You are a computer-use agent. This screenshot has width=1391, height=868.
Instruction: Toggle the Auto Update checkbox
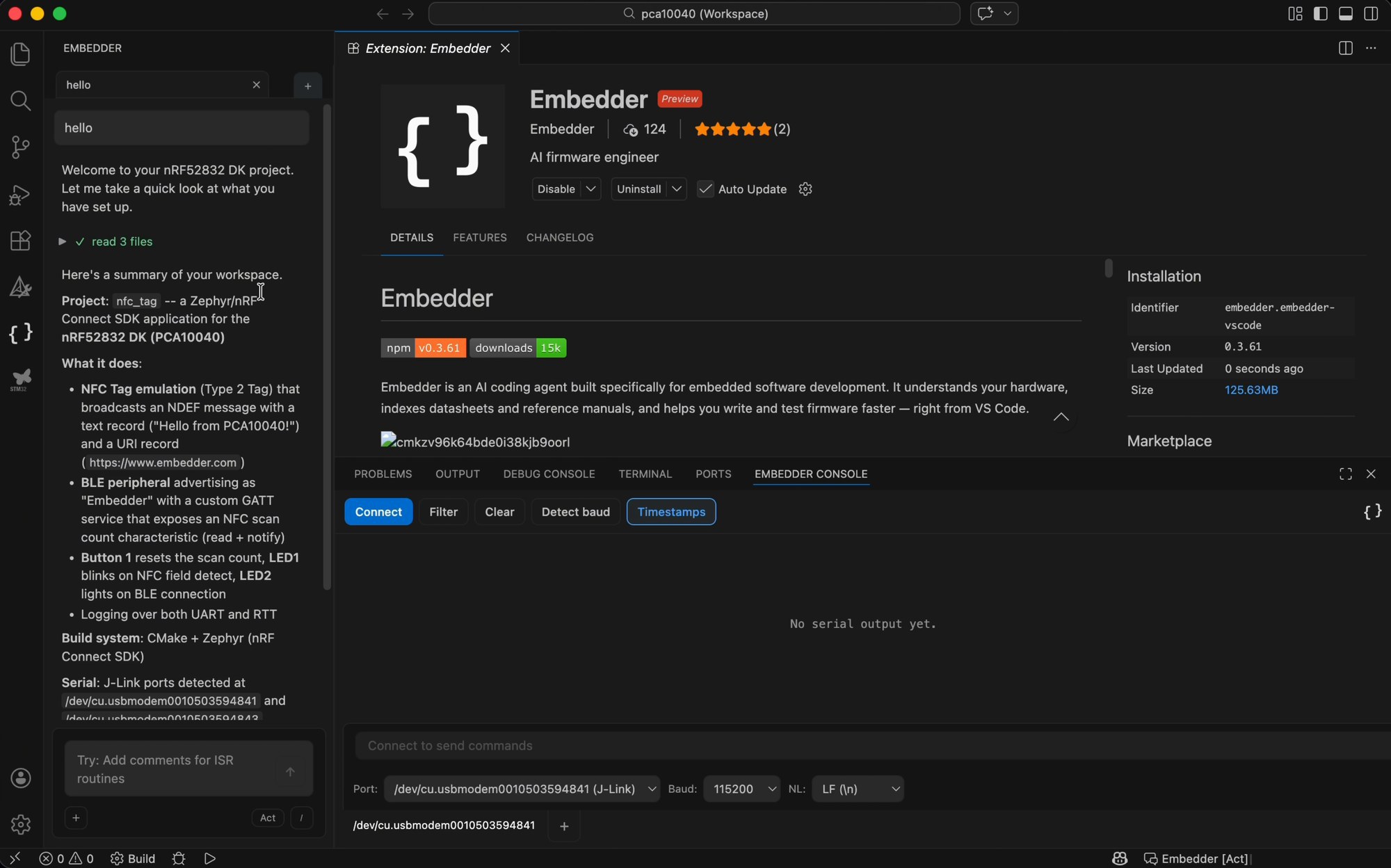[705, 189]
